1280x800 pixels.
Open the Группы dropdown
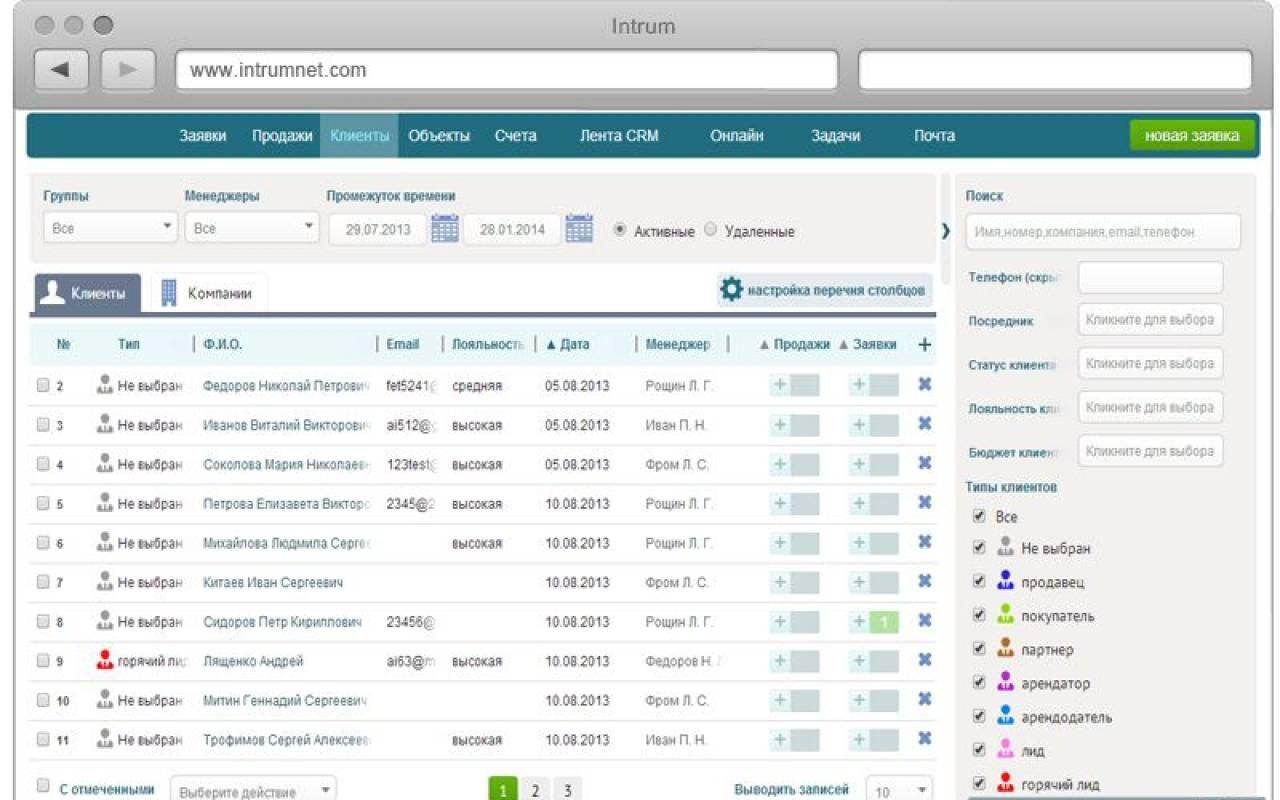[x=110, y=228]
